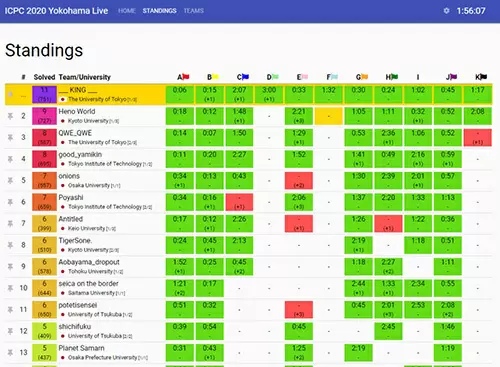Viewport: 500px width, 367px height.
Task: Click the problem C blue flag
Action: point(245,77)
